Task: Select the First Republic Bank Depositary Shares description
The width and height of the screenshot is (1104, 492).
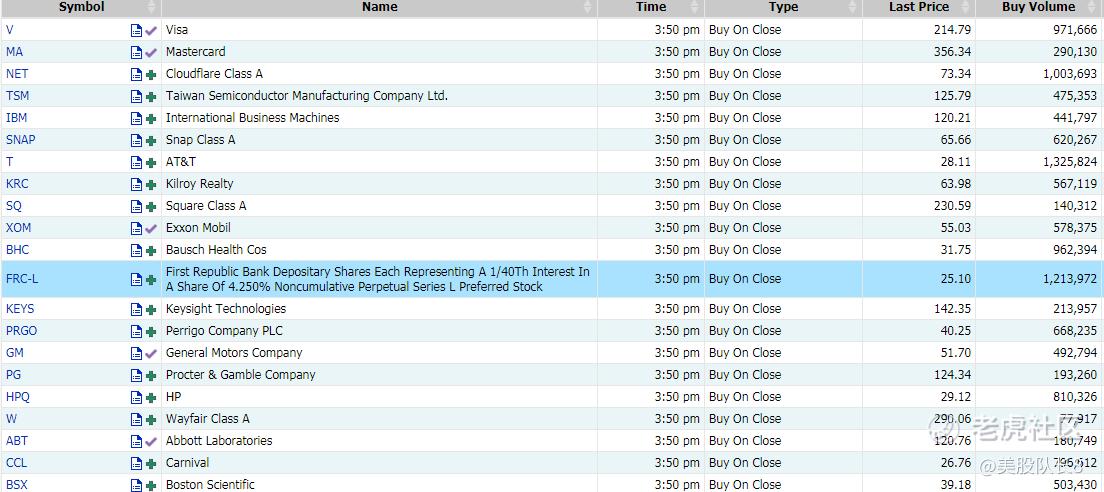Action: [x=377, y=279]
